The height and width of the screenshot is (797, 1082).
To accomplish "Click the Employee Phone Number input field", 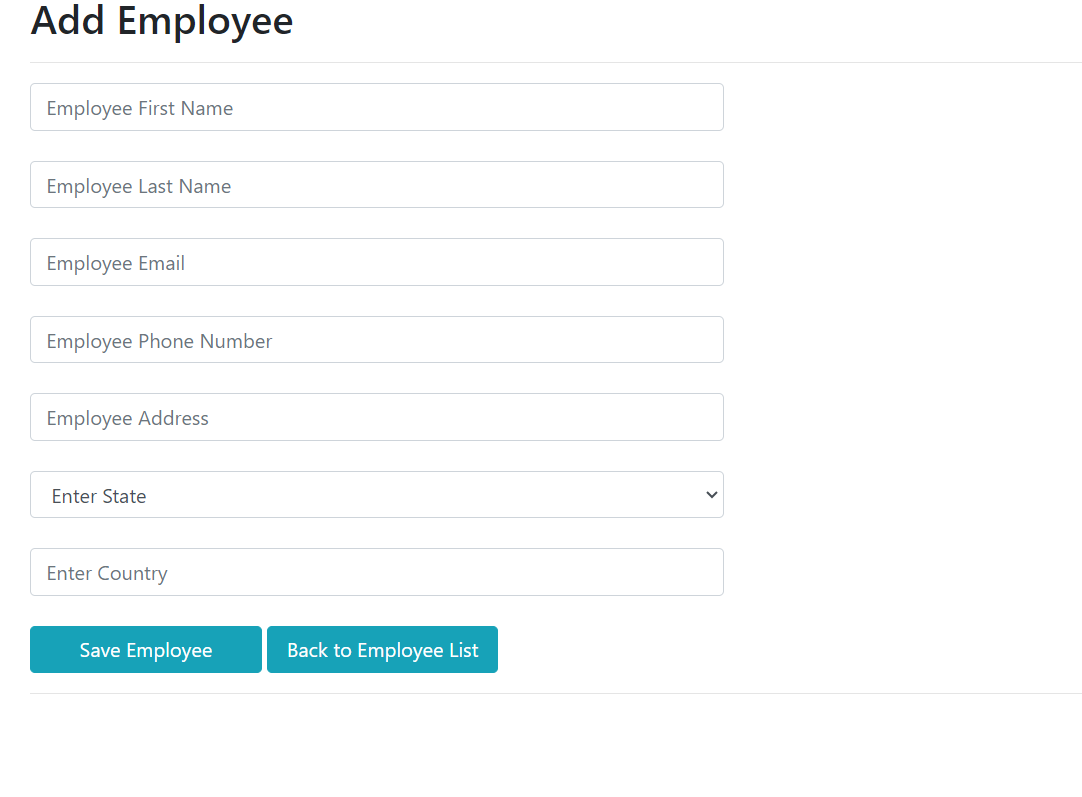I will click(x=377, y=340).
